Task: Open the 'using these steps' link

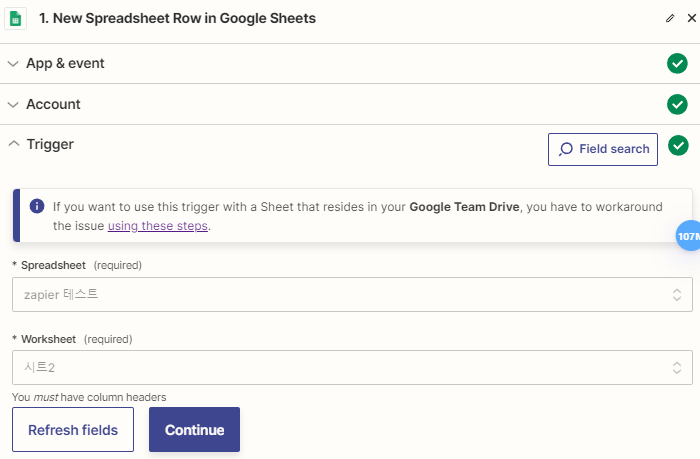Action: coord(158,226)
